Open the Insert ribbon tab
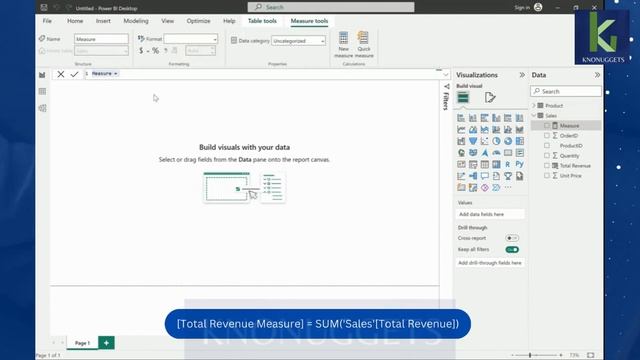 (x=103, y=21)
